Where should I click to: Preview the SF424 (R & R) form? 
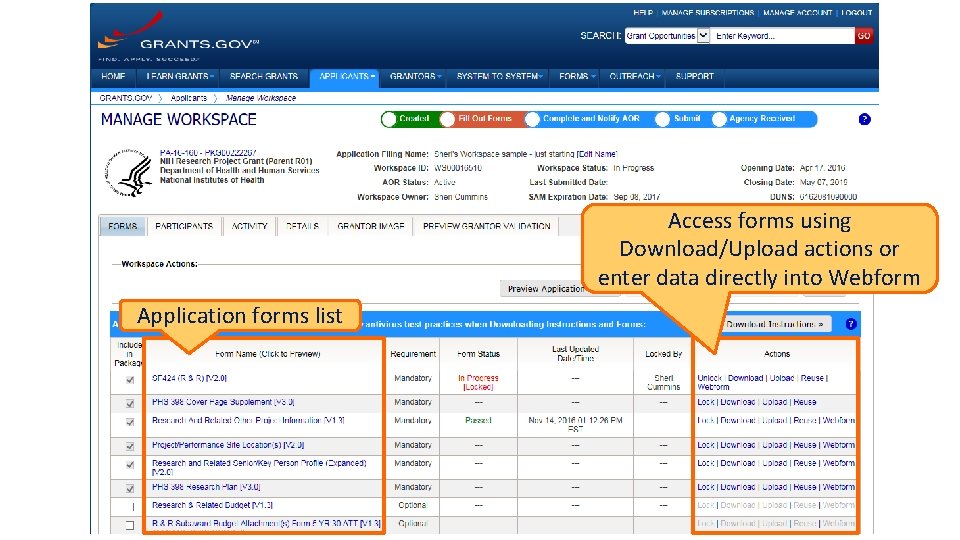[x=189, y=378]
